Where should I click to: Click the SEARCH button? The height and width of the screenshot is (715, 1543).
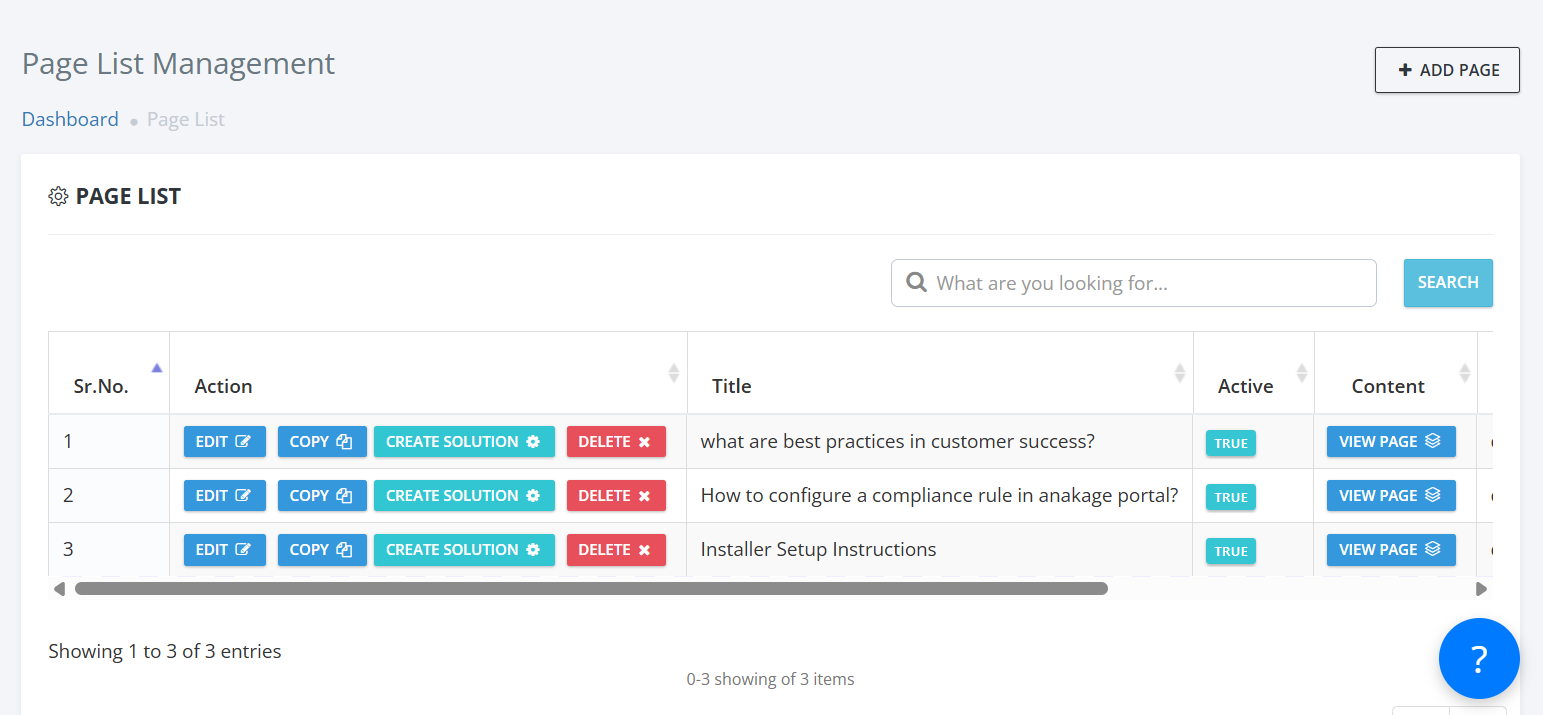click(1447, 283)
